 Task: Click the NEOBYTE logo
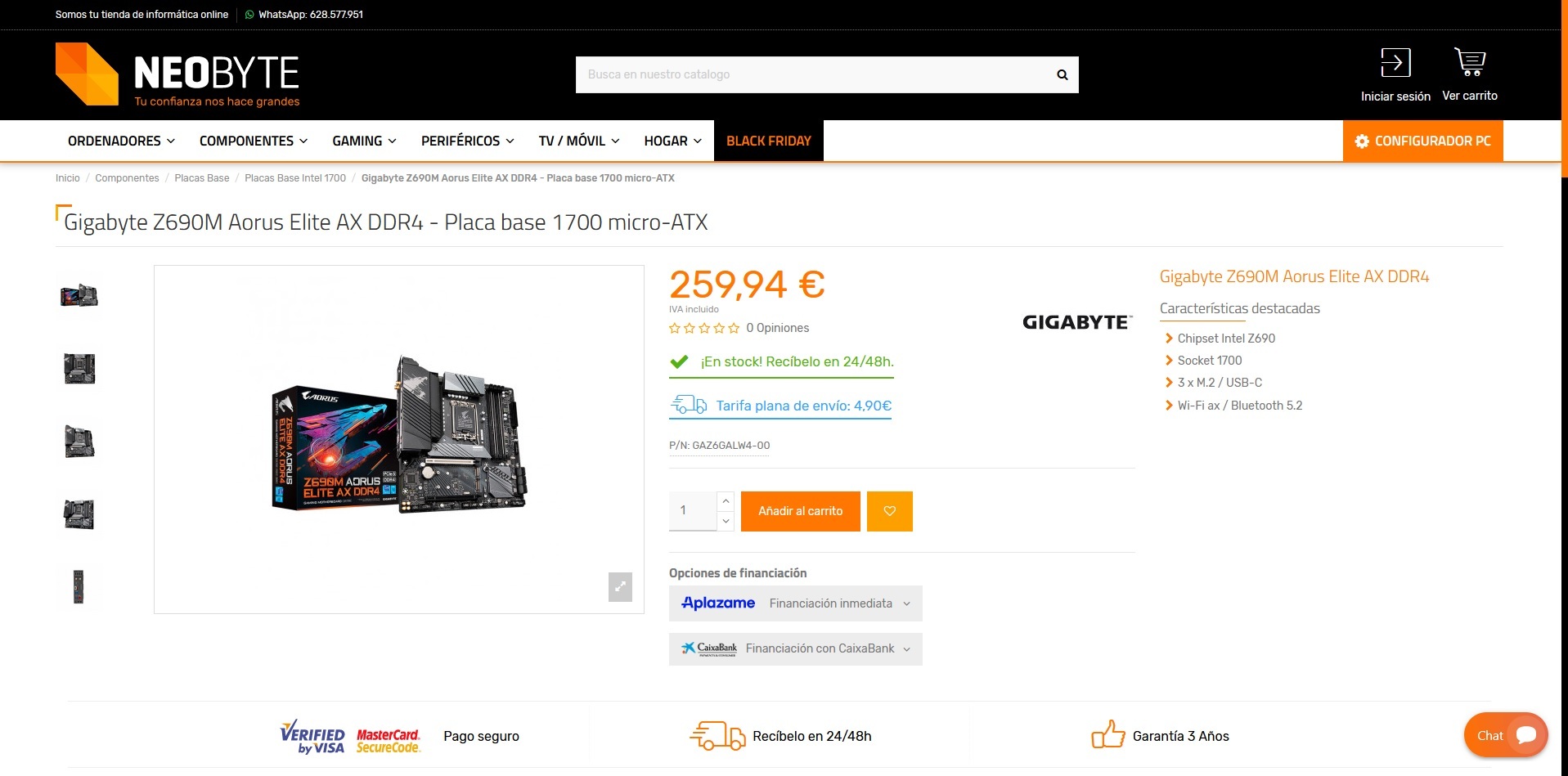coord(177,74)
